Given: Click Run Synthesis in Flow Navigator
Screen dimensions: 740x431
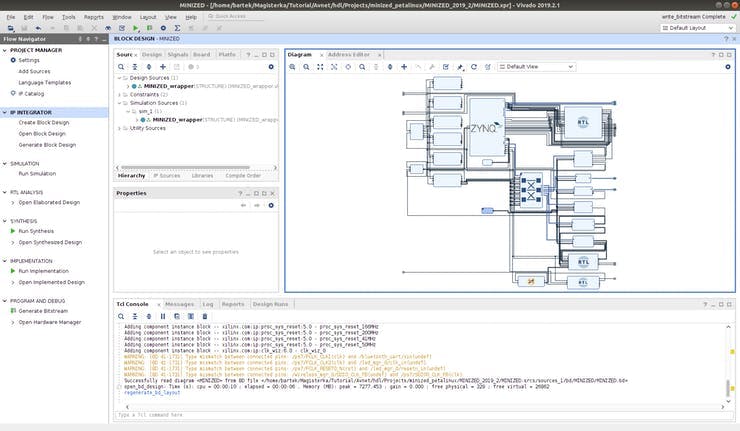Looking at the screenshot, I should [36, 230].
